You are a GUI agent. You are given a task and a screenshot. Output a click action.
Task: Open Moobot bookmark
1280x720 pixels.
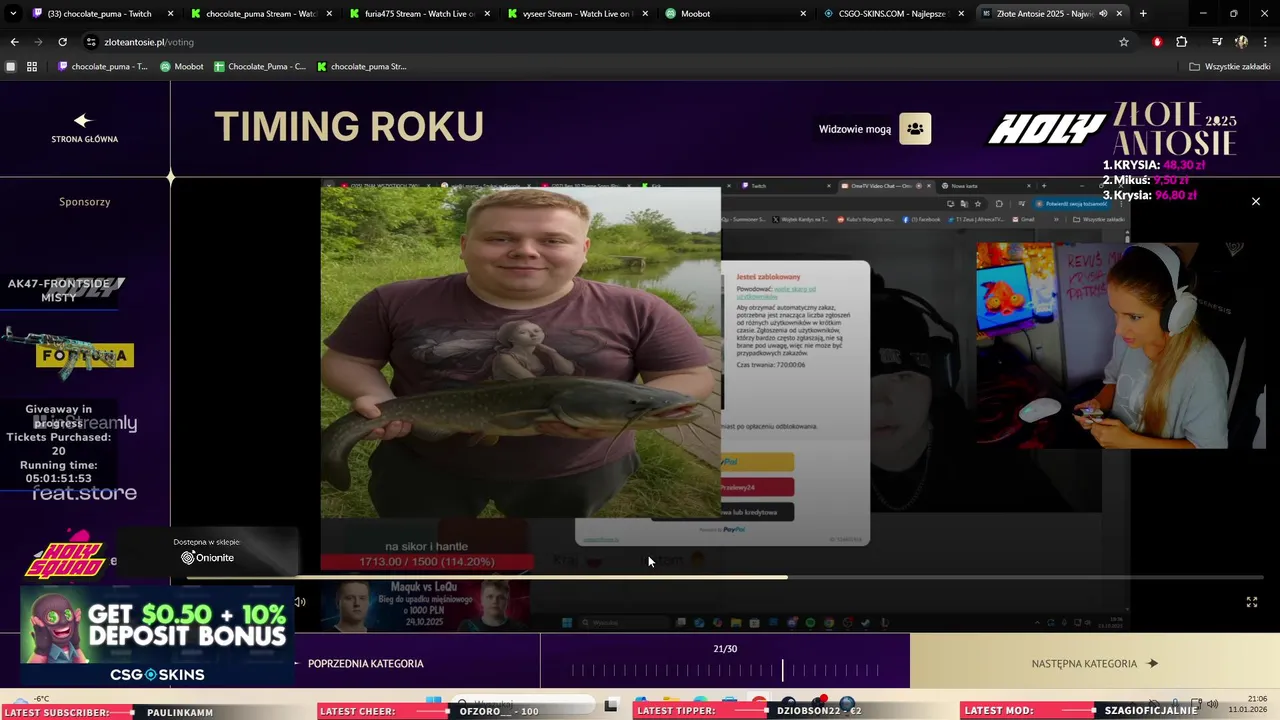pos(182,67)
